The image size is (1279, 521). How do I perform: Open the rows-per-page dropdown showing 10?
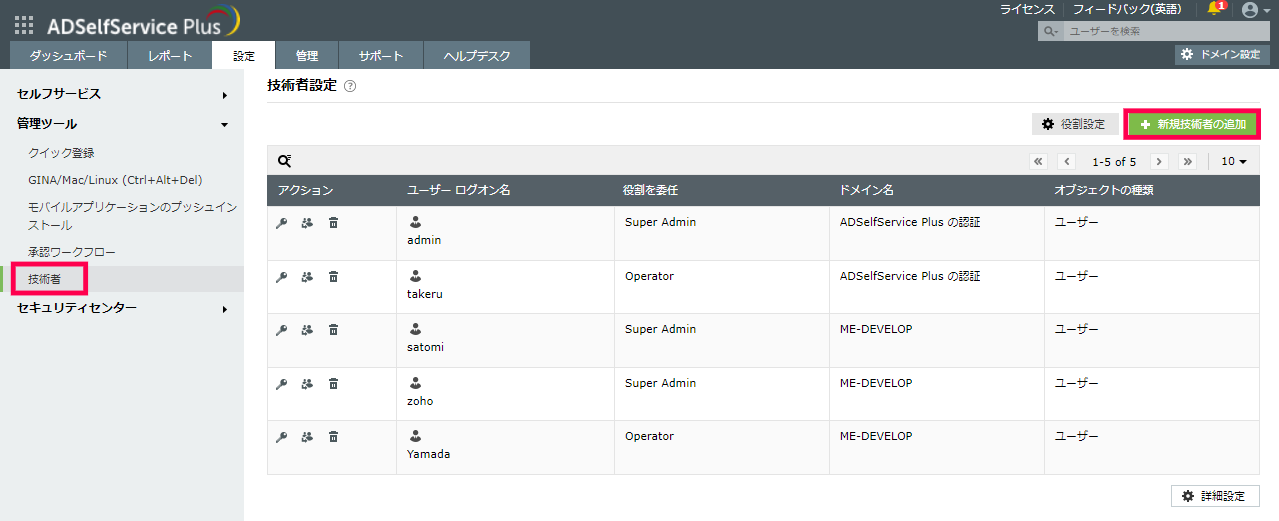[x=1234, y=161]
